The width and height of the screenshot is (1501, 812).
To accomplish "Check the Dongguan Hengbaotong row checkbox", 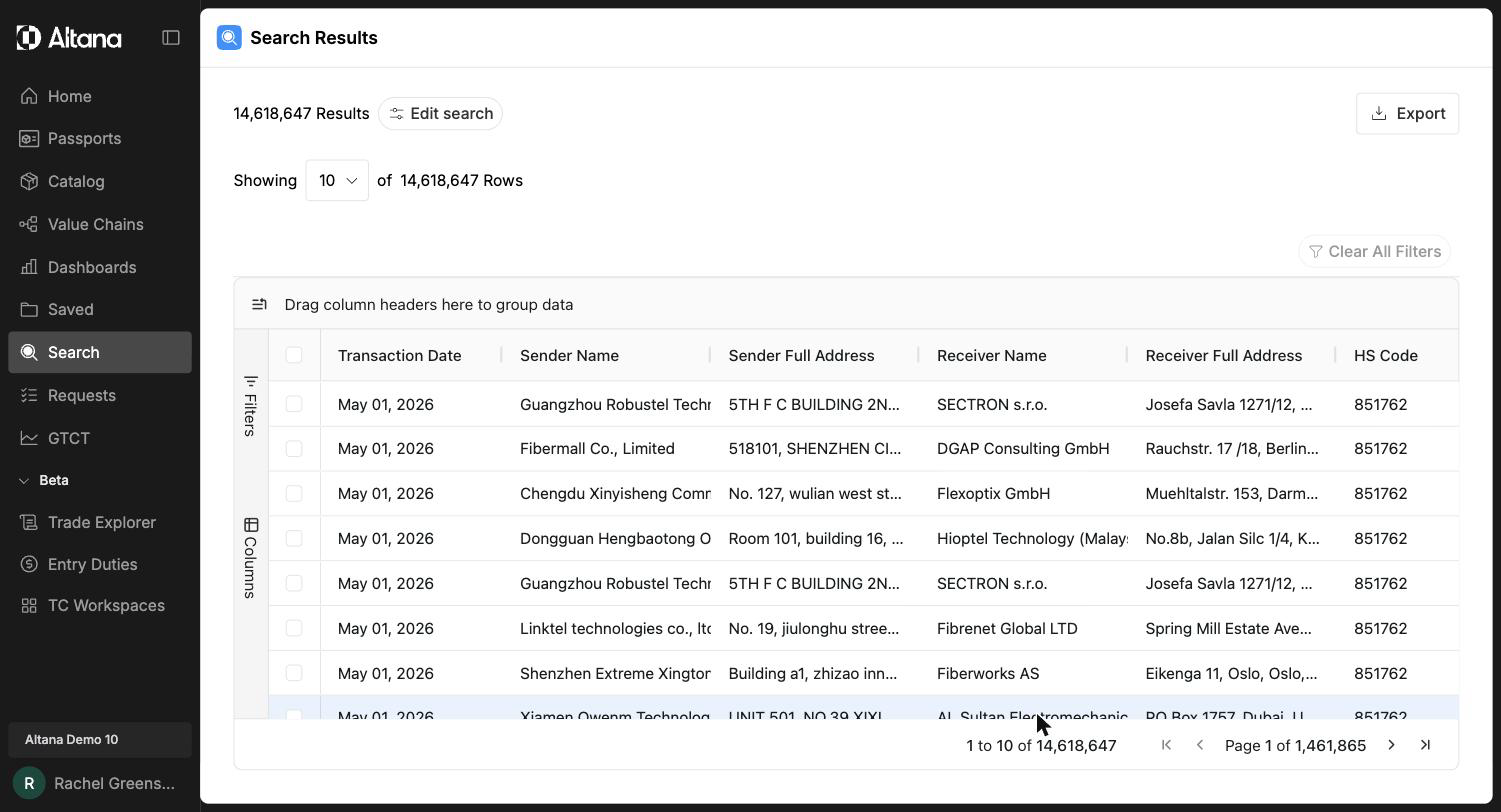I will click(x=294, y=539).
